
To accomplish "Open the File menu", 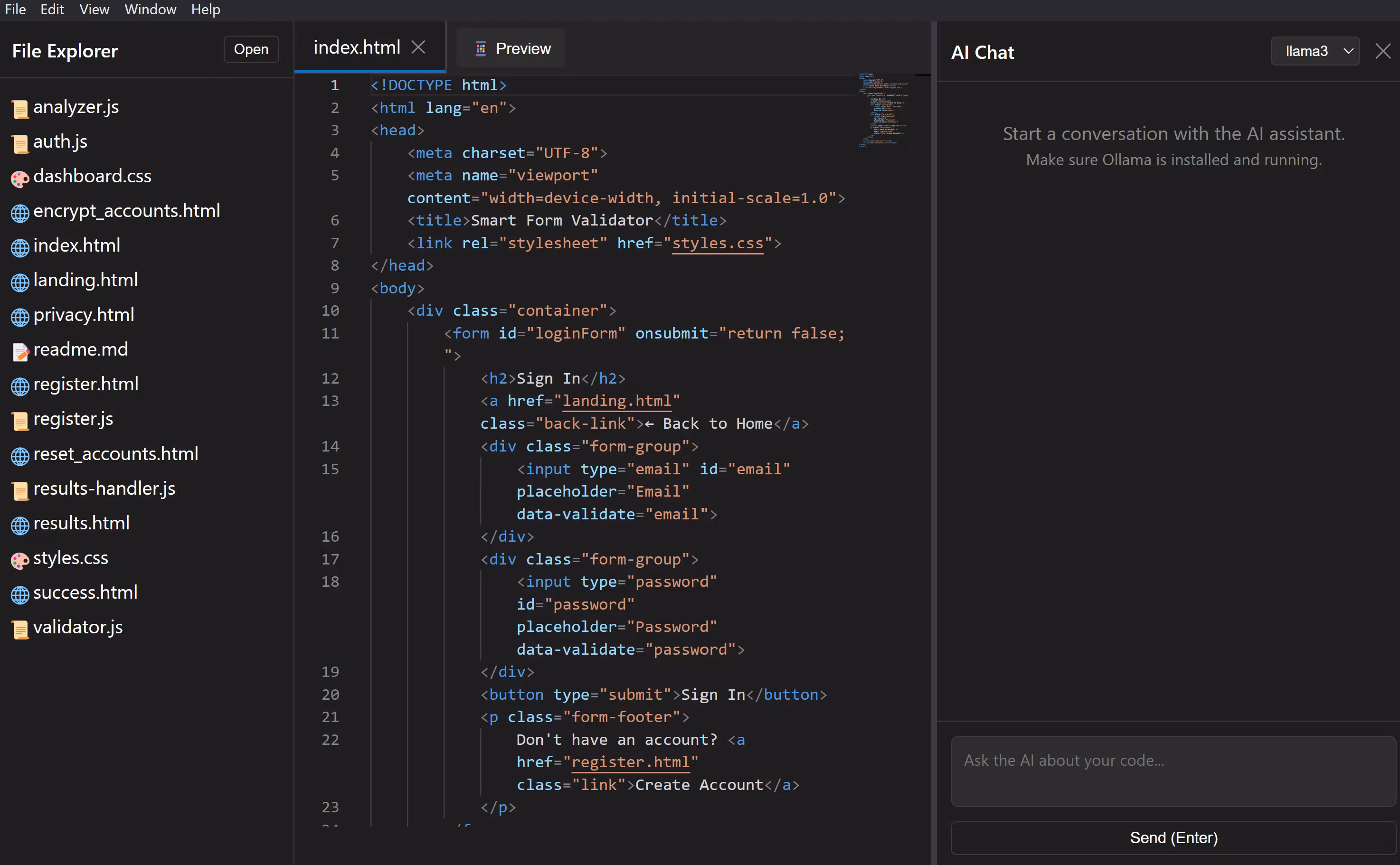I will (x=16, y=9).
